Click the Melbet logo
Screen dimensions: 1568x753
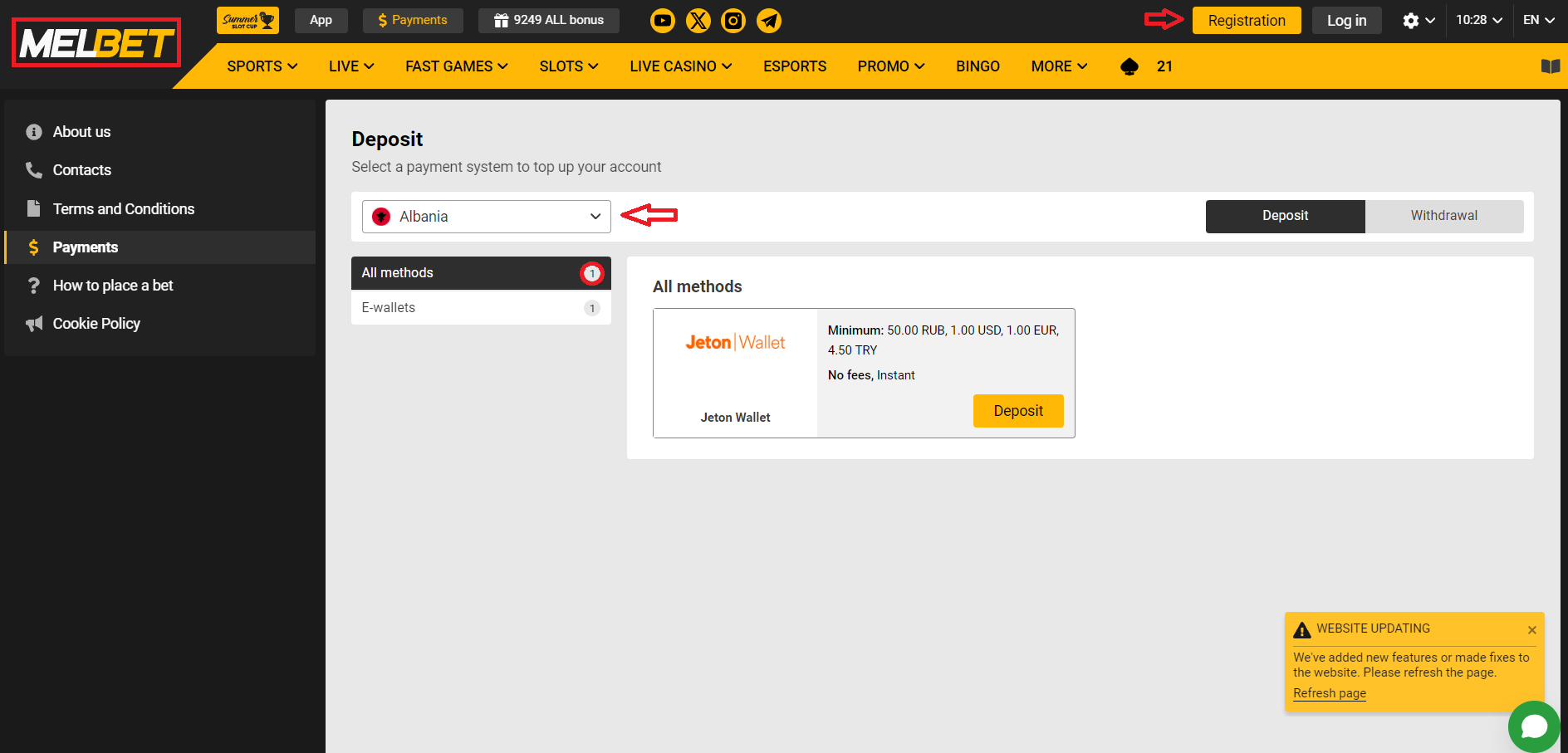(x=96, y=42)
